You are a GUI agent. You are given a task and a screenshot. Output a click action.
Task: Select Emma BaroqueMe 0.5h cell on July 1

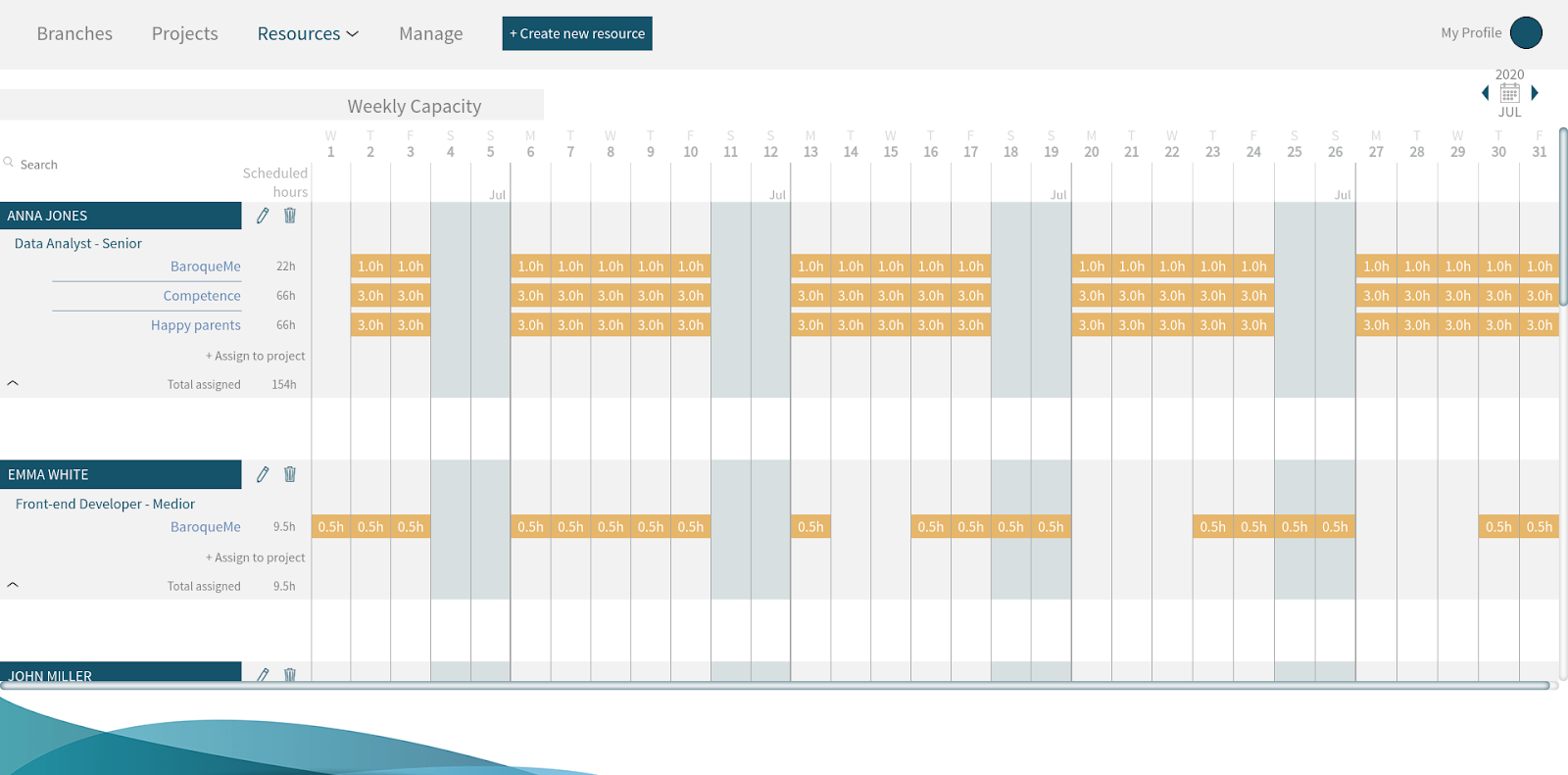[331, 527]
